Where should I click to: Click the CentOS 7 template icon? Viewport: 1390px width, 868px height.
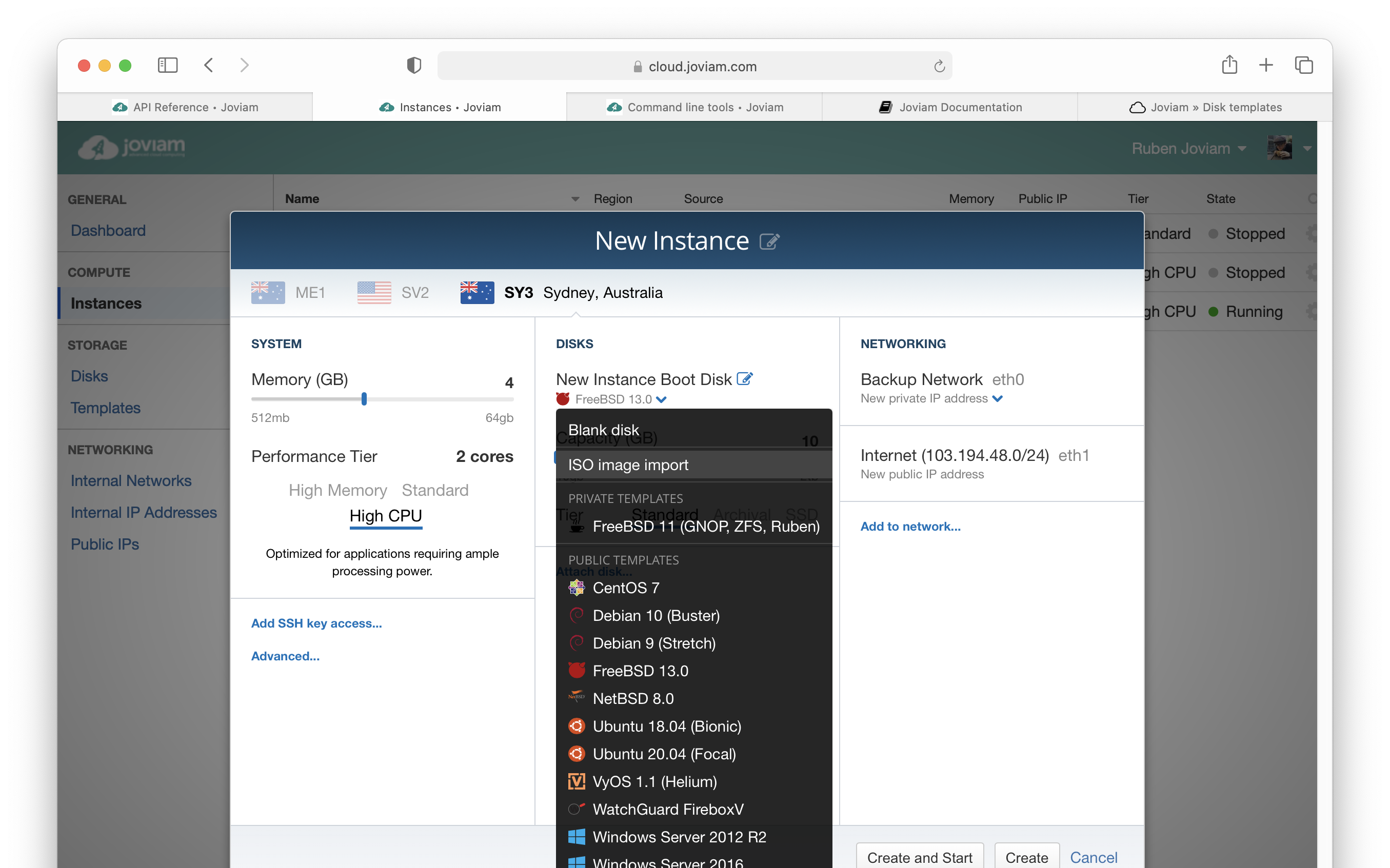[x=577, y=587]
